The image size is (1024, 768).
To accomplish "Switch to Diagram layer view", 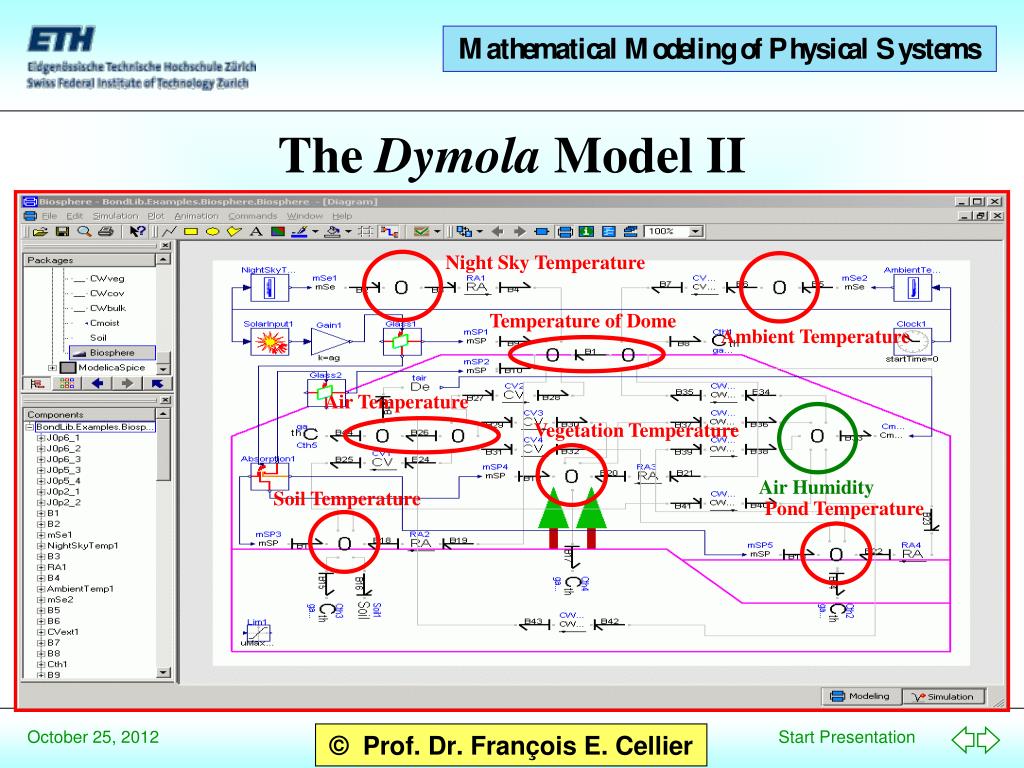I will pyautogui.click(x=566, y=231).
